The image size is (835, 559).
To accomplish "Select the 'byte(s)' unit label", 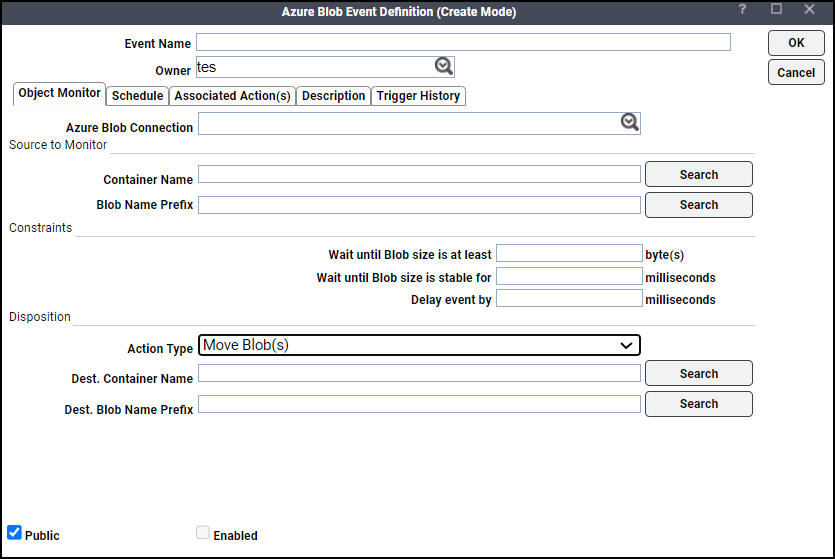I will coord(665,255).
